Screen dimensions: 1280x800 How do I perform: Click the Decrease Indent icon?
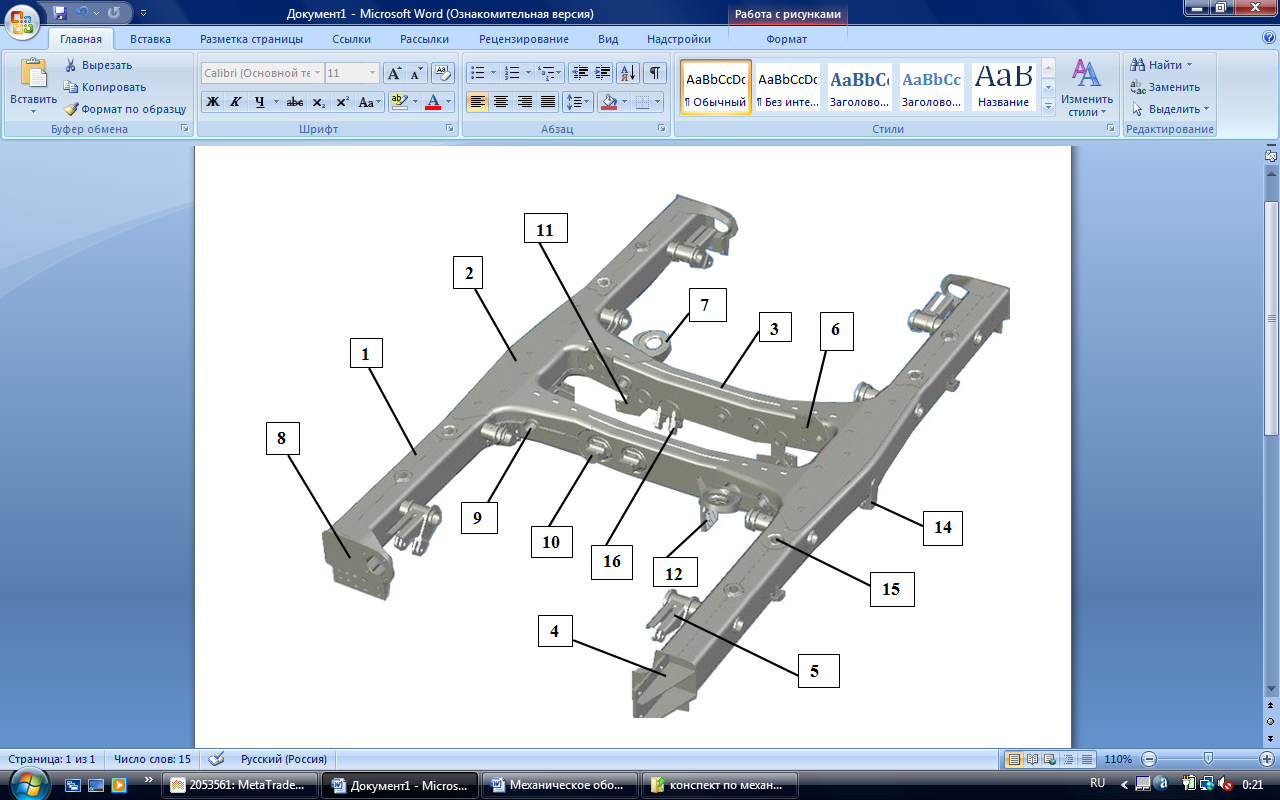pos(580,73)
